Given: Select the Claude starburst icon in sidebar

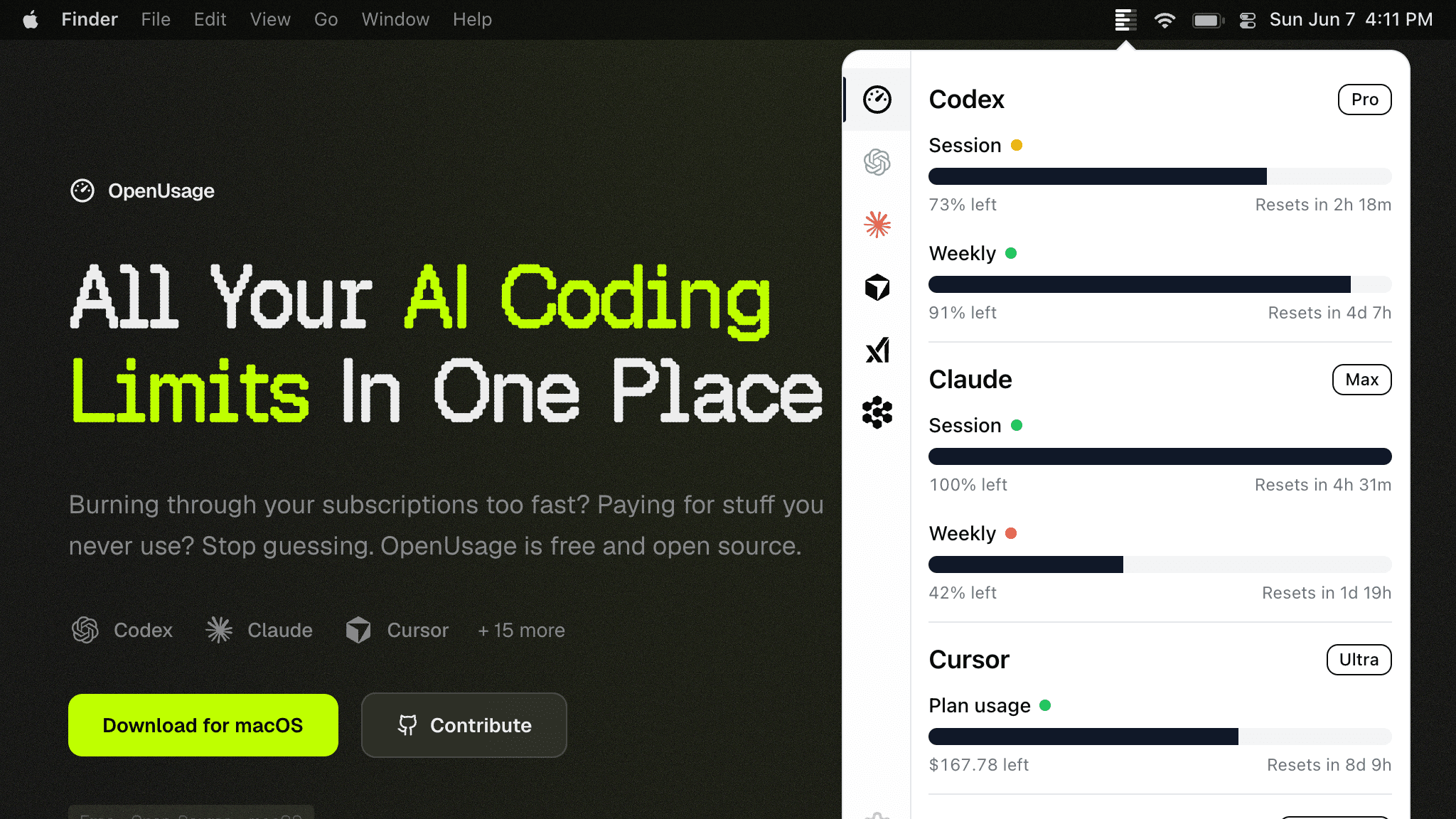Looking at the screenshot, I should pyautogui.click(x=877, y=225).
